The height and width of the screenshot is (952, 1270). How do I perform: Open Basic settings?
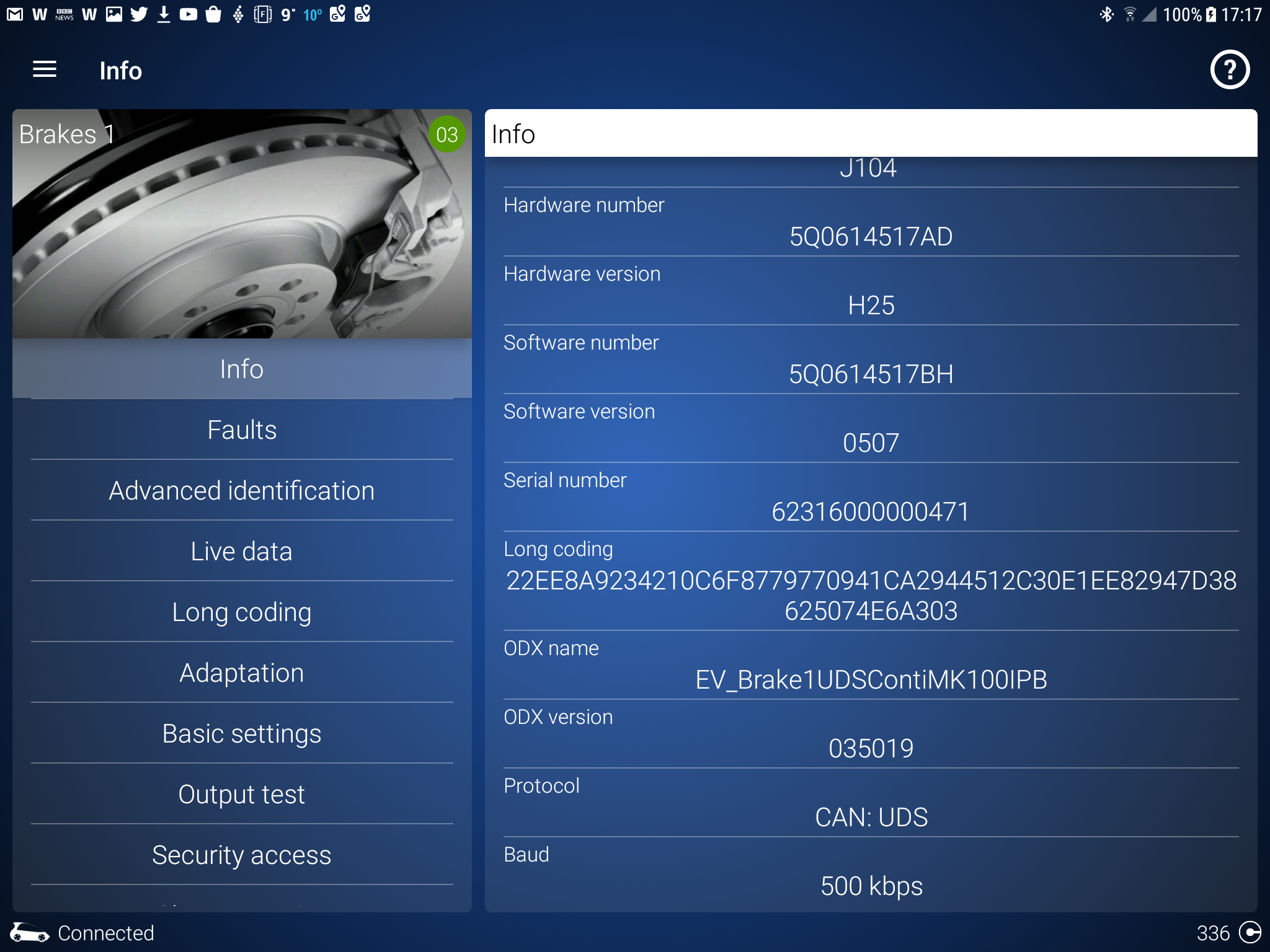(x=242, y=734)
